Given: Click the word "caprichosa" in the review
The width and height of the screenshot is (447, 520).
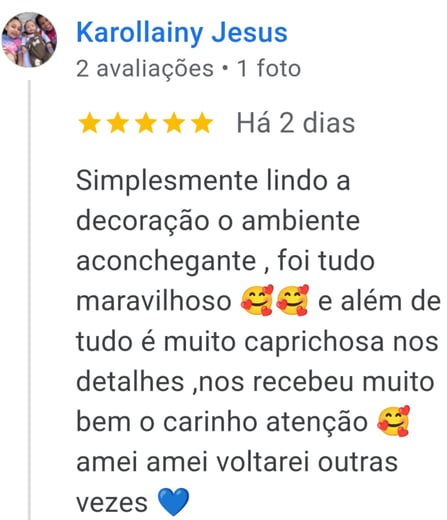Looking at the screenshot, I should (x=314, y=343).
